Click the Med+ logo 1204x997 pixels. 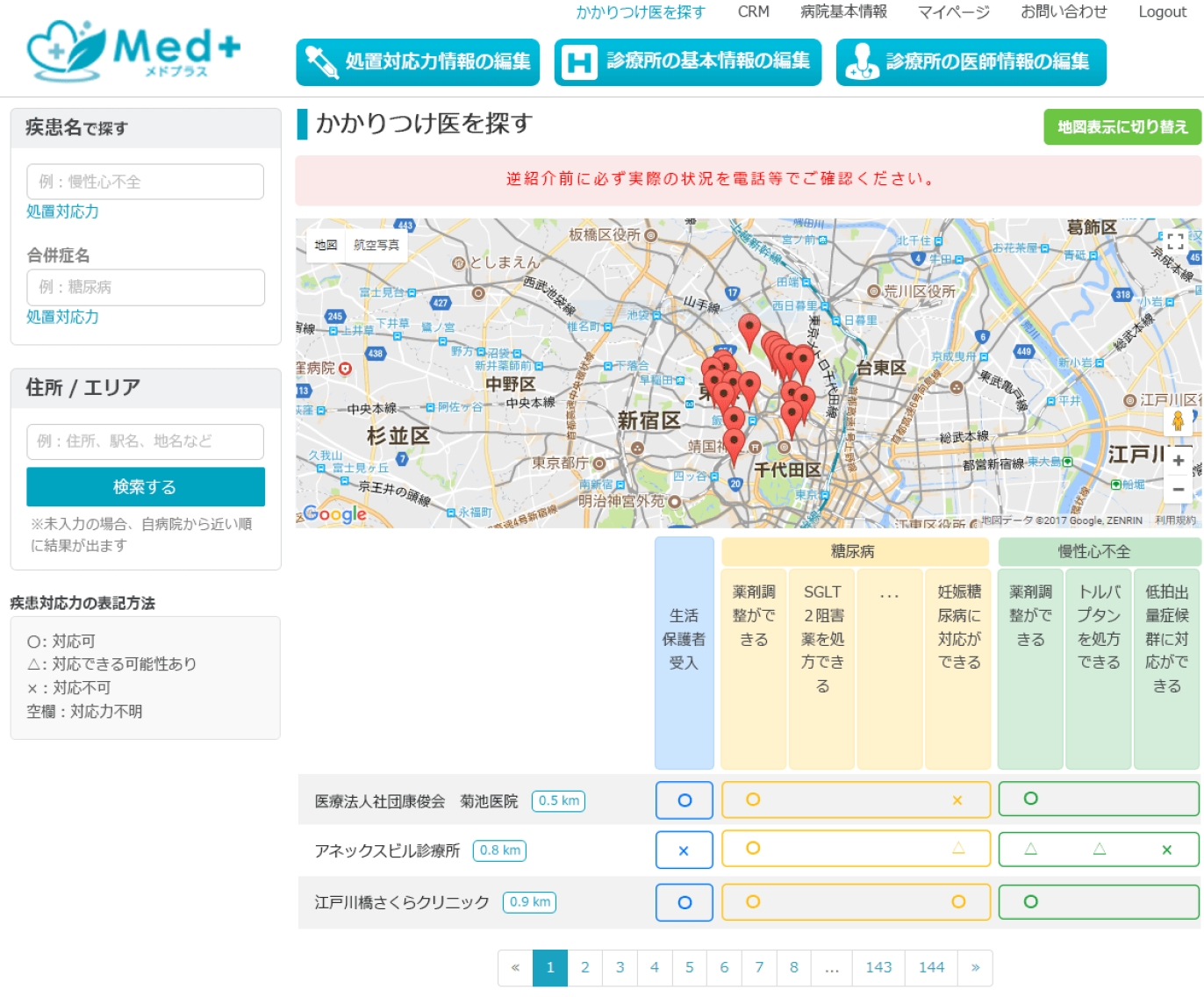[133, 50]
